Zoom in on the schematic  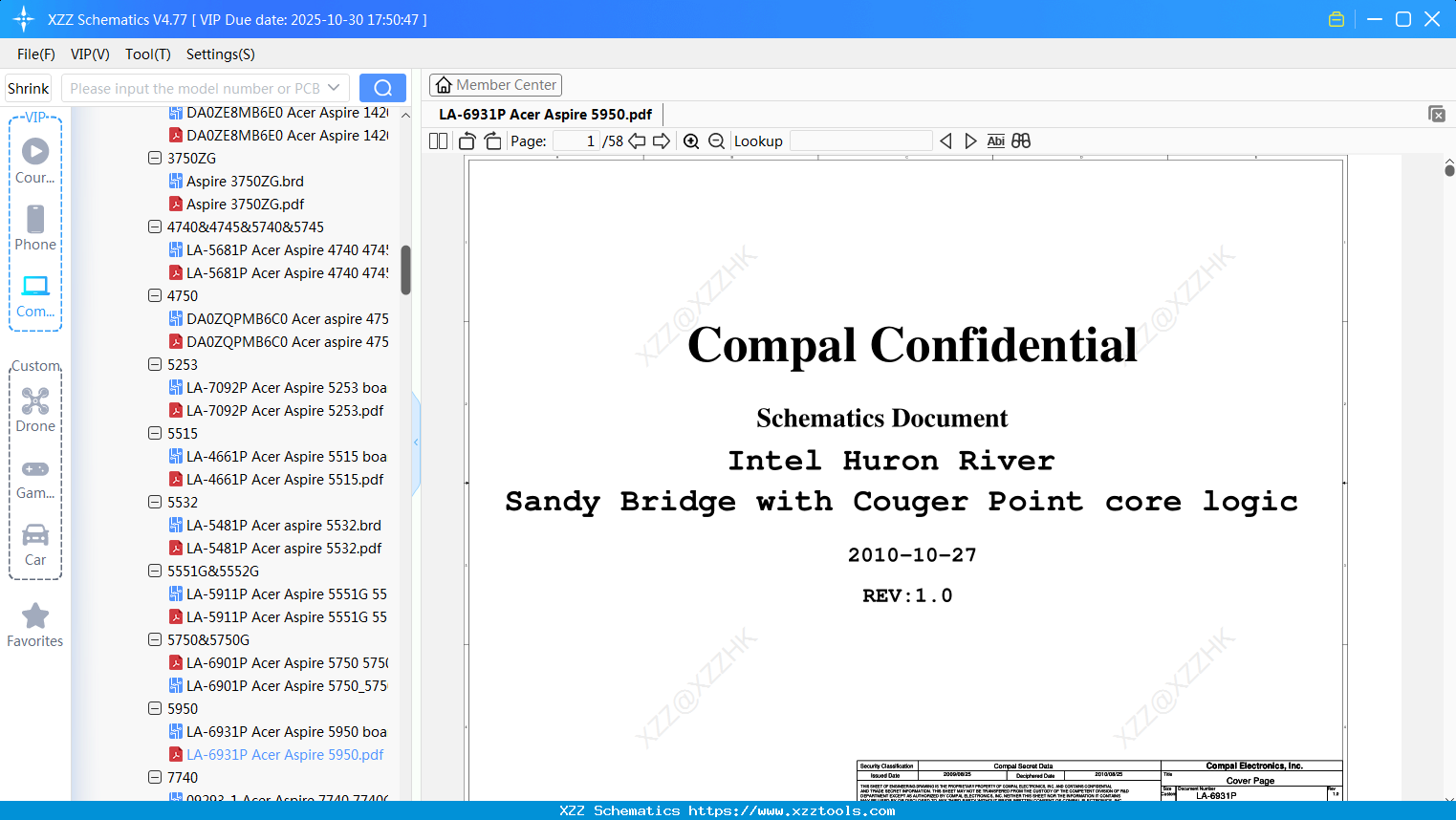tap(691, 141)
